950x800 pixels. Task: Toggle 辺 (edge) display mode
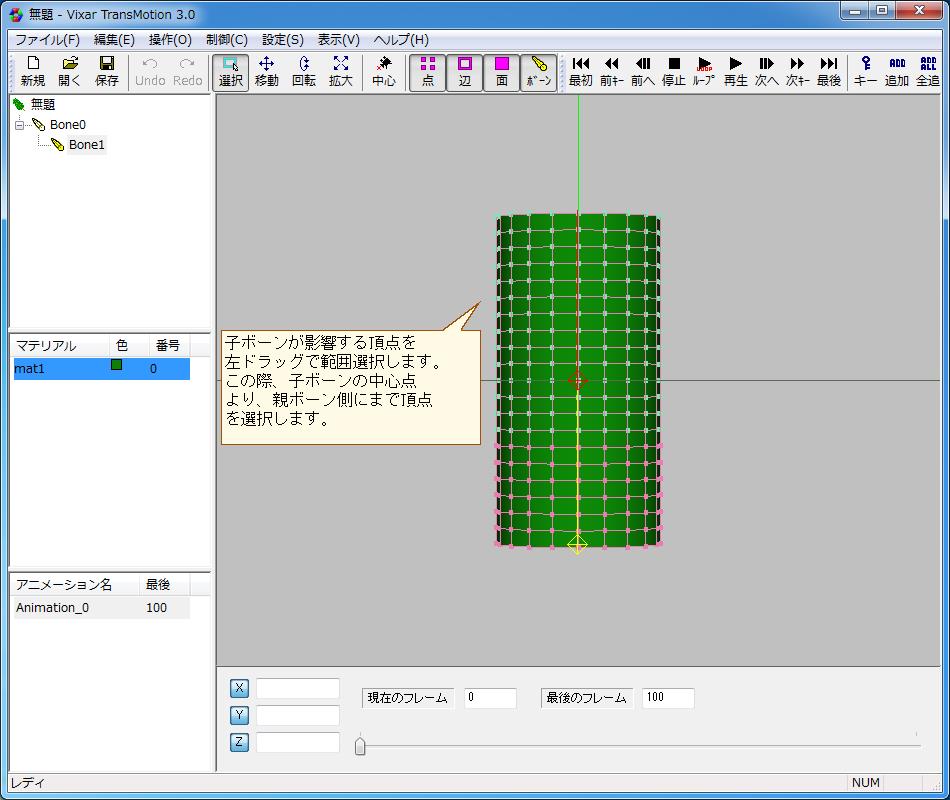[x=465, y=71]
